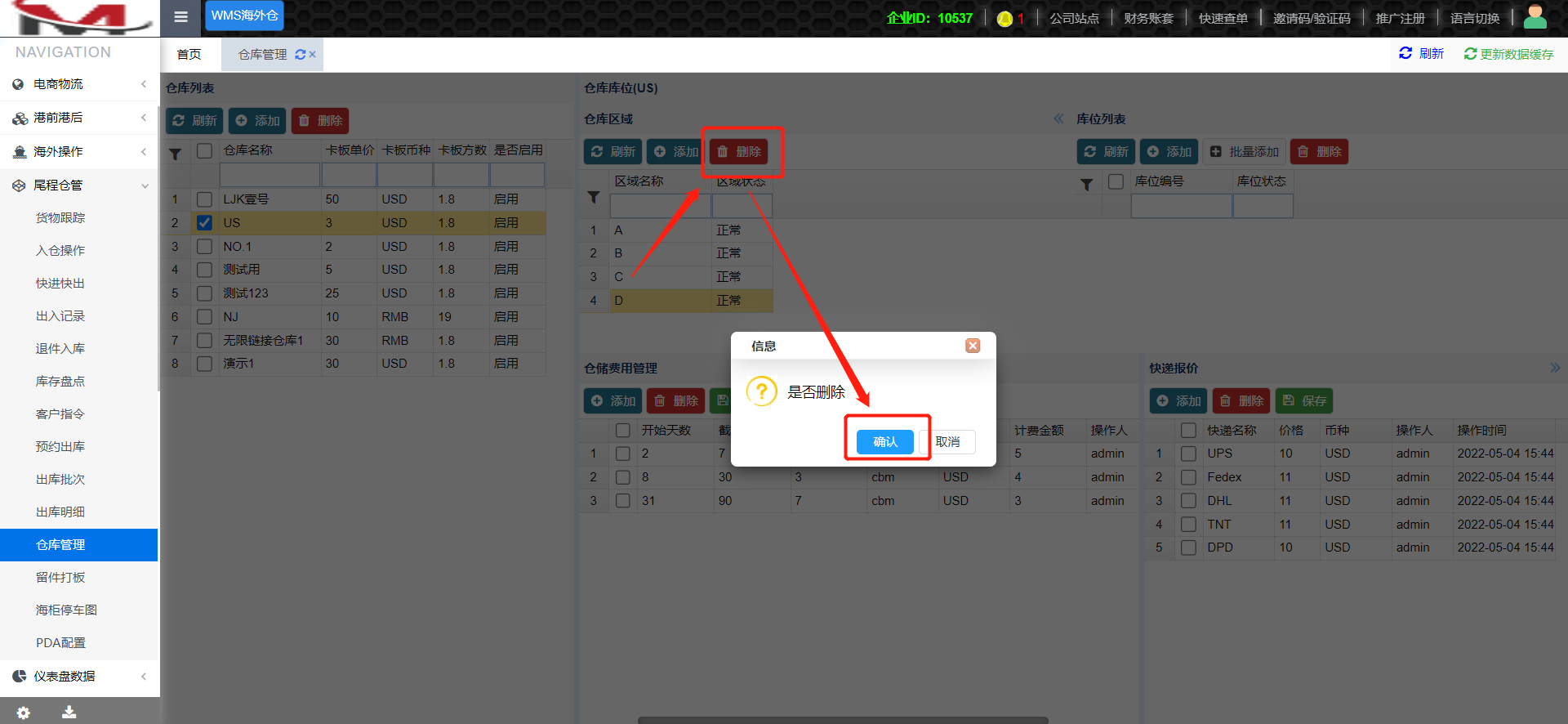Click 更新数据缓存 to refresh the cache

[1508, 54]
